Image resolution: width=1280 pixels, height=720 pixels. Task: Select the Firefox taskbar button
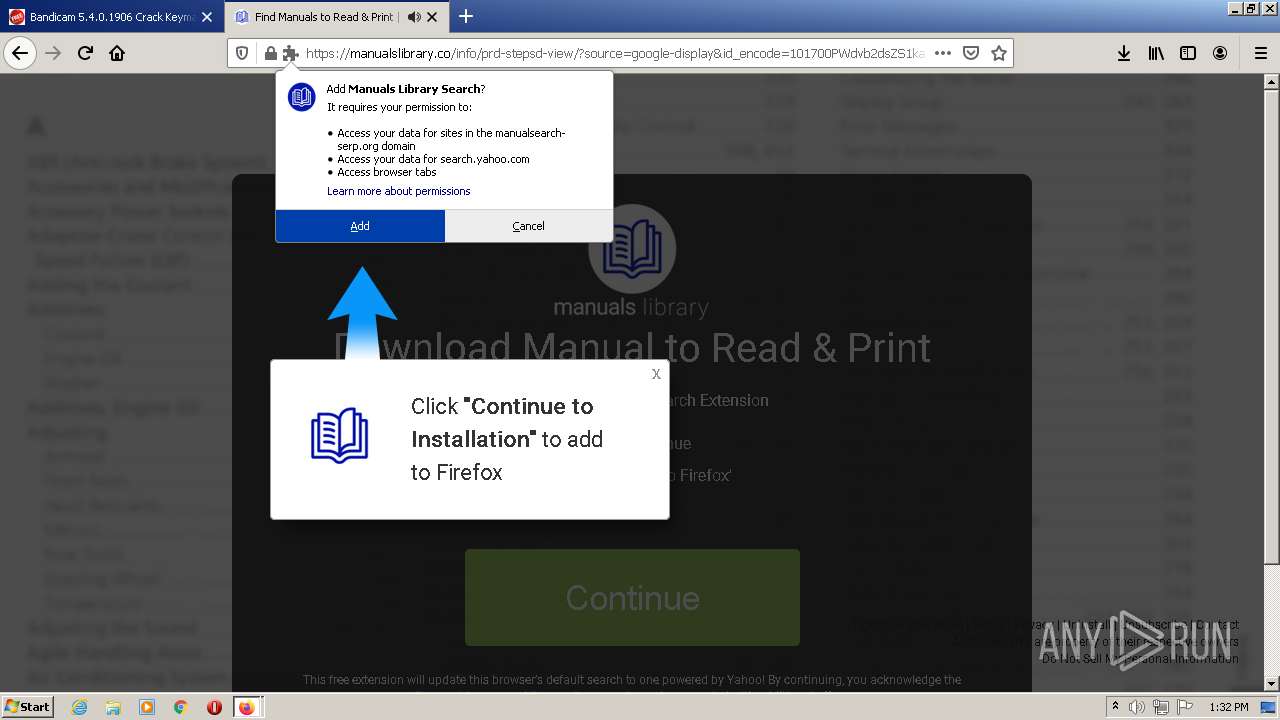(247, 707)
